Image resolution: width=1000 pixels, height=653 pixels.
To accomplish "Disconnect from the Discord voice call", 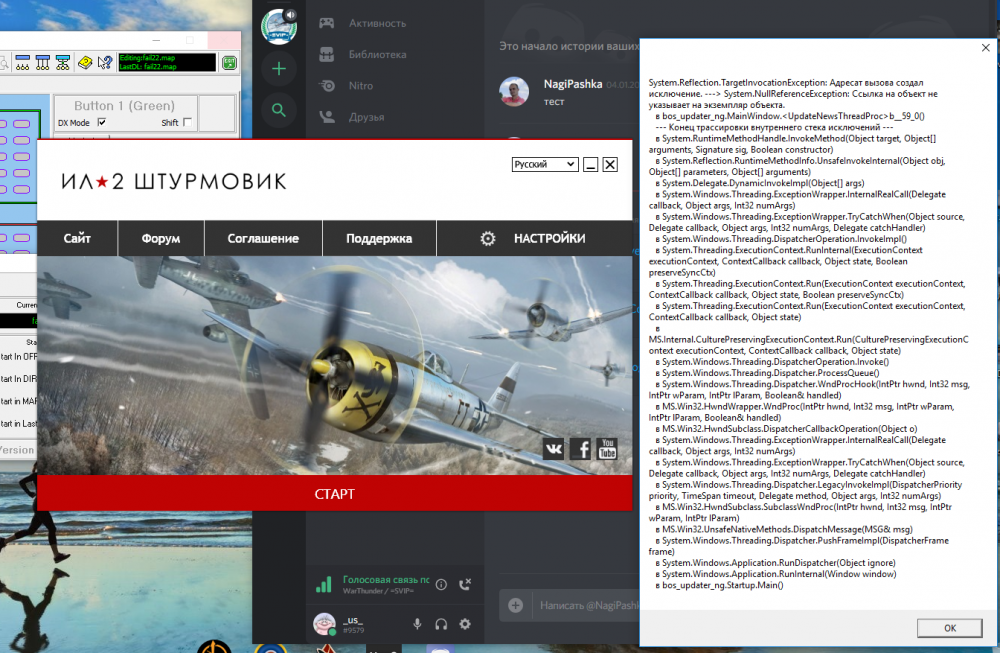I will pyautogui.click(x=466, y=584).
